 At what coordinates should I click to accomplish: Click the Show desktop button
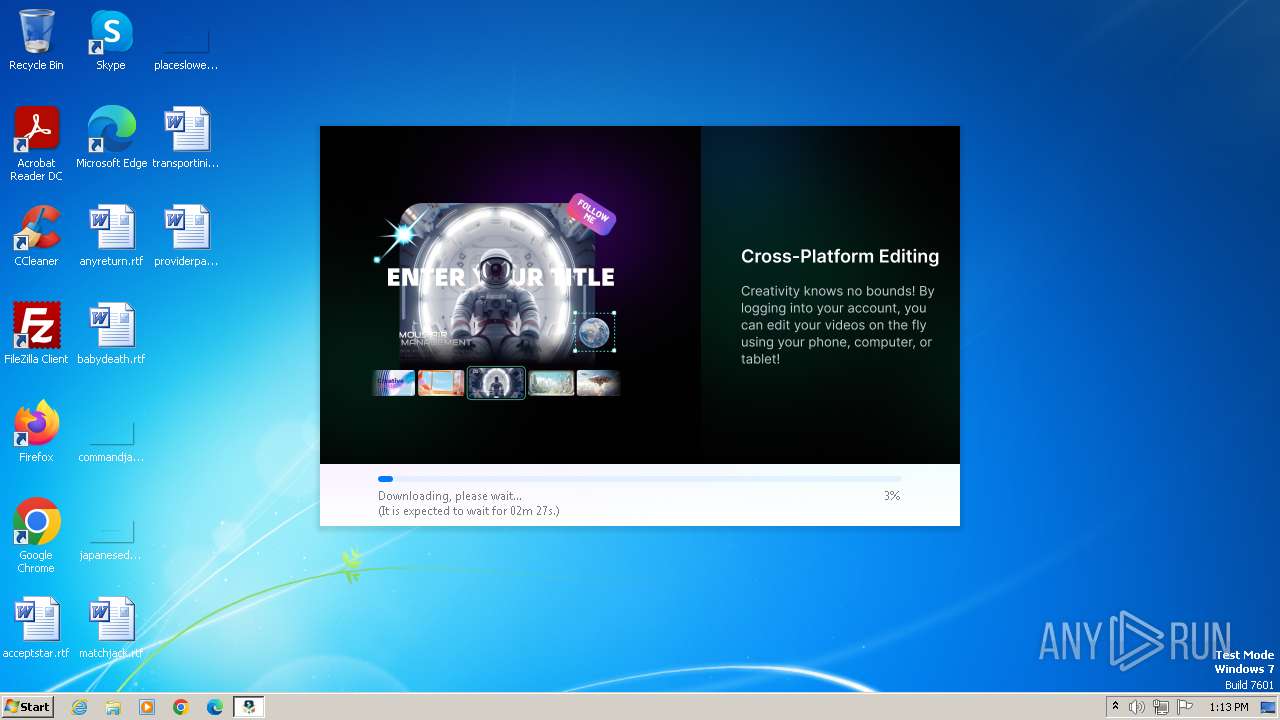[x=1268, y=707]
